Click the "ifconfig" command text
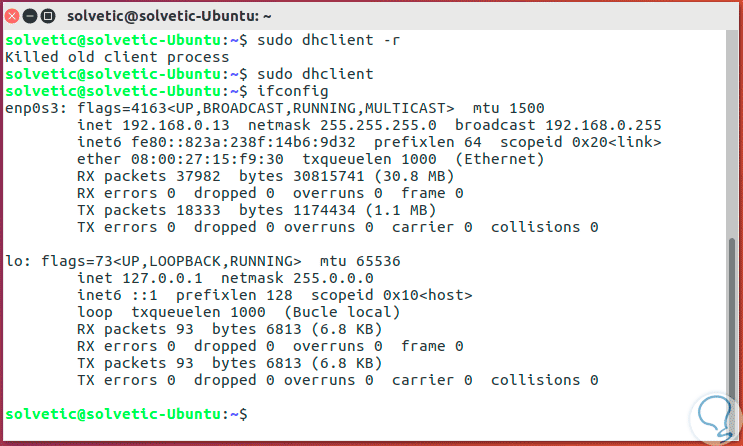Screen dimensions: 743x446 click(290, 91)
